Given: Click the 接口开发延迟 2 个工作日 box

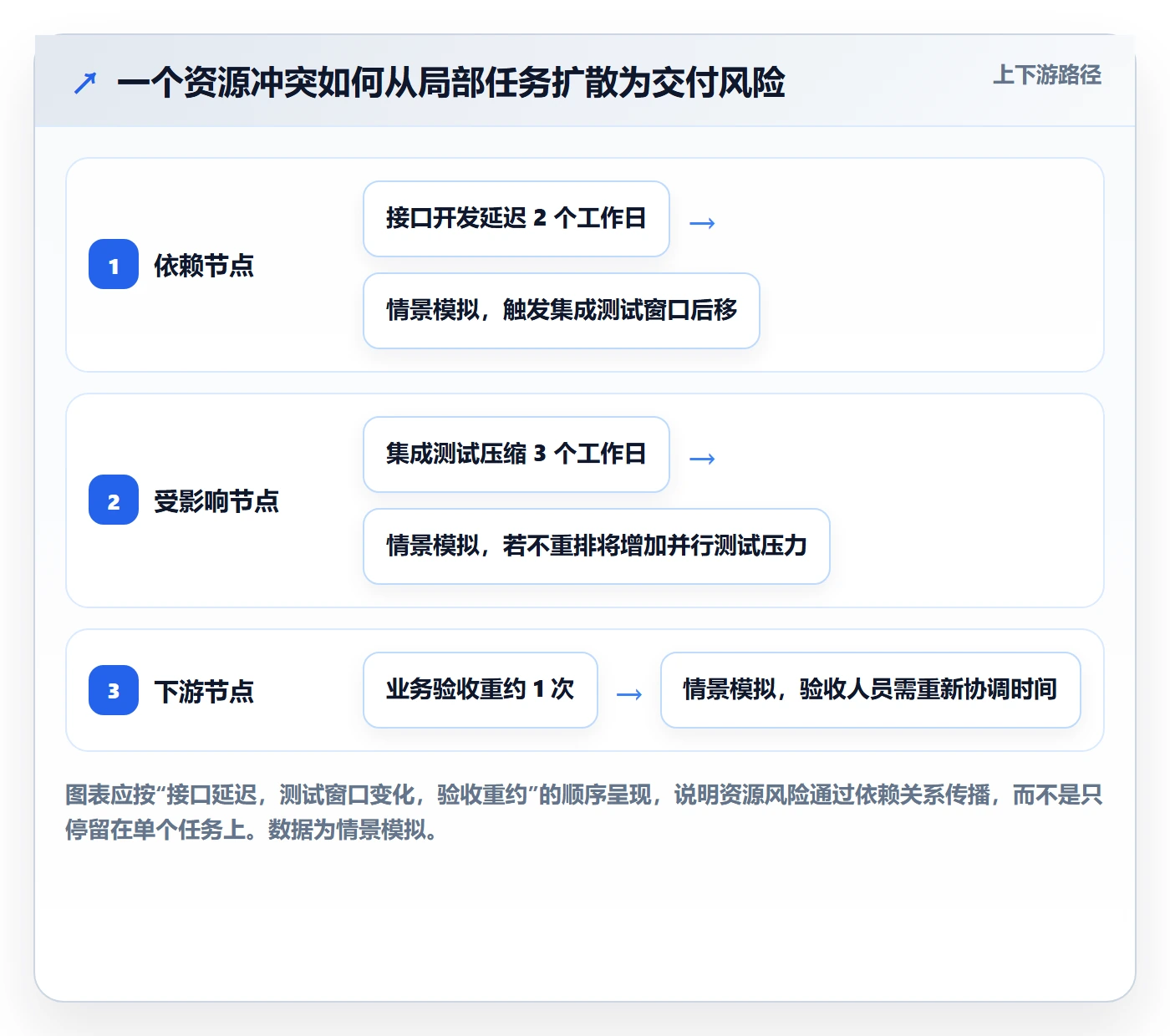Looking at the screenshot, I should coord(516,219).
